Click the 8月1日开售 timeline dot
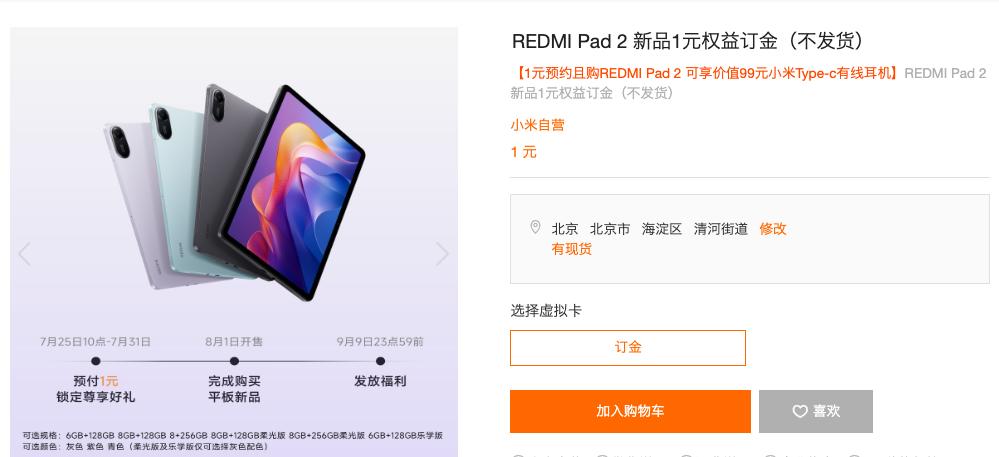The image size is (999, 457). click(x=234, y=361)
